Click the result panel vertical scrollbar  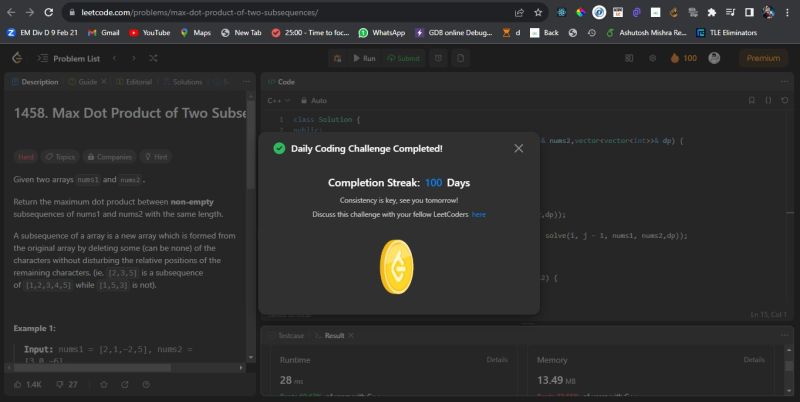pos(789,366)
